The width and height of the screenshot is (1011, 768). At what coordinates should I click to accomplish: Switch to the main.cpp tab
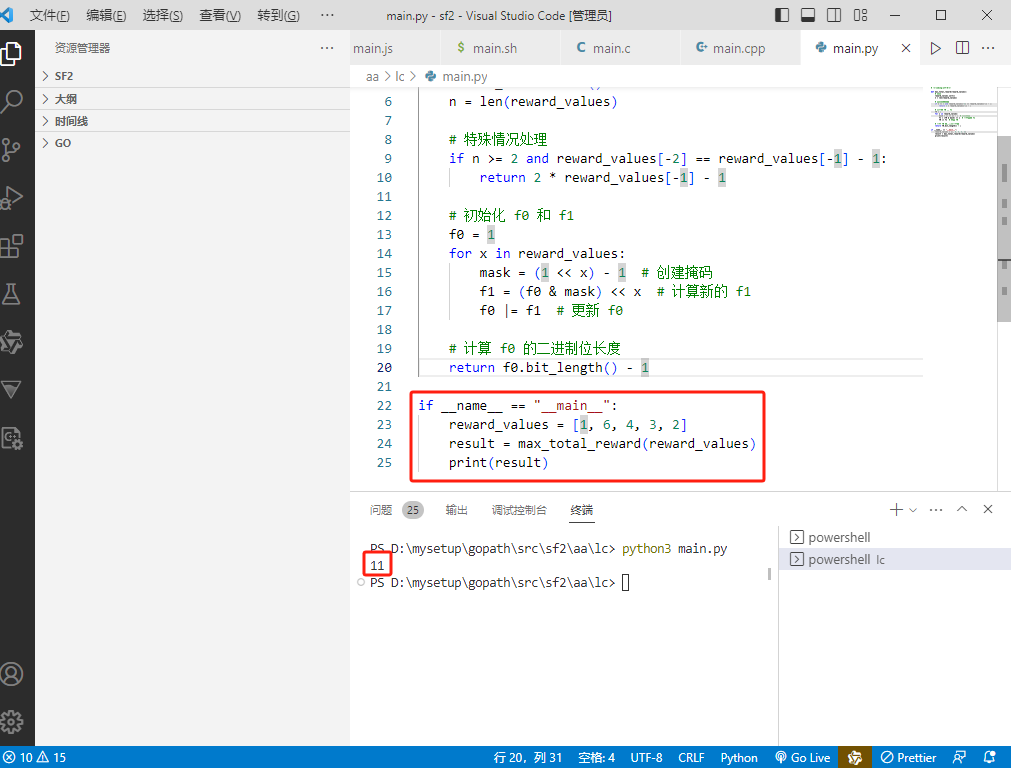740,48
